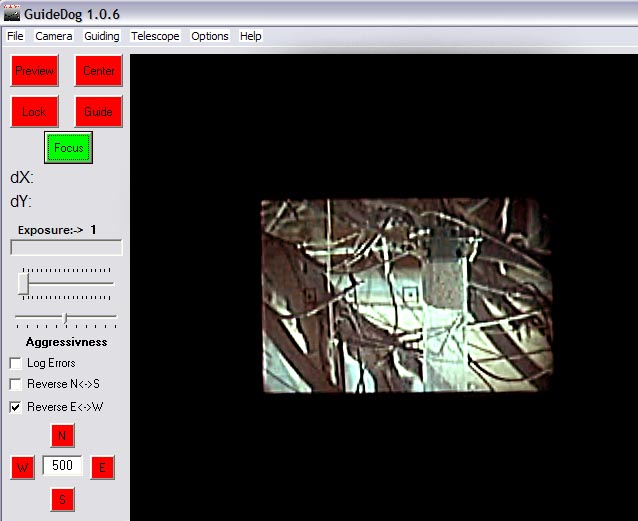Click the dX: readout label
Viewport: 638px width, 521px height.
(x=22, y=178)
